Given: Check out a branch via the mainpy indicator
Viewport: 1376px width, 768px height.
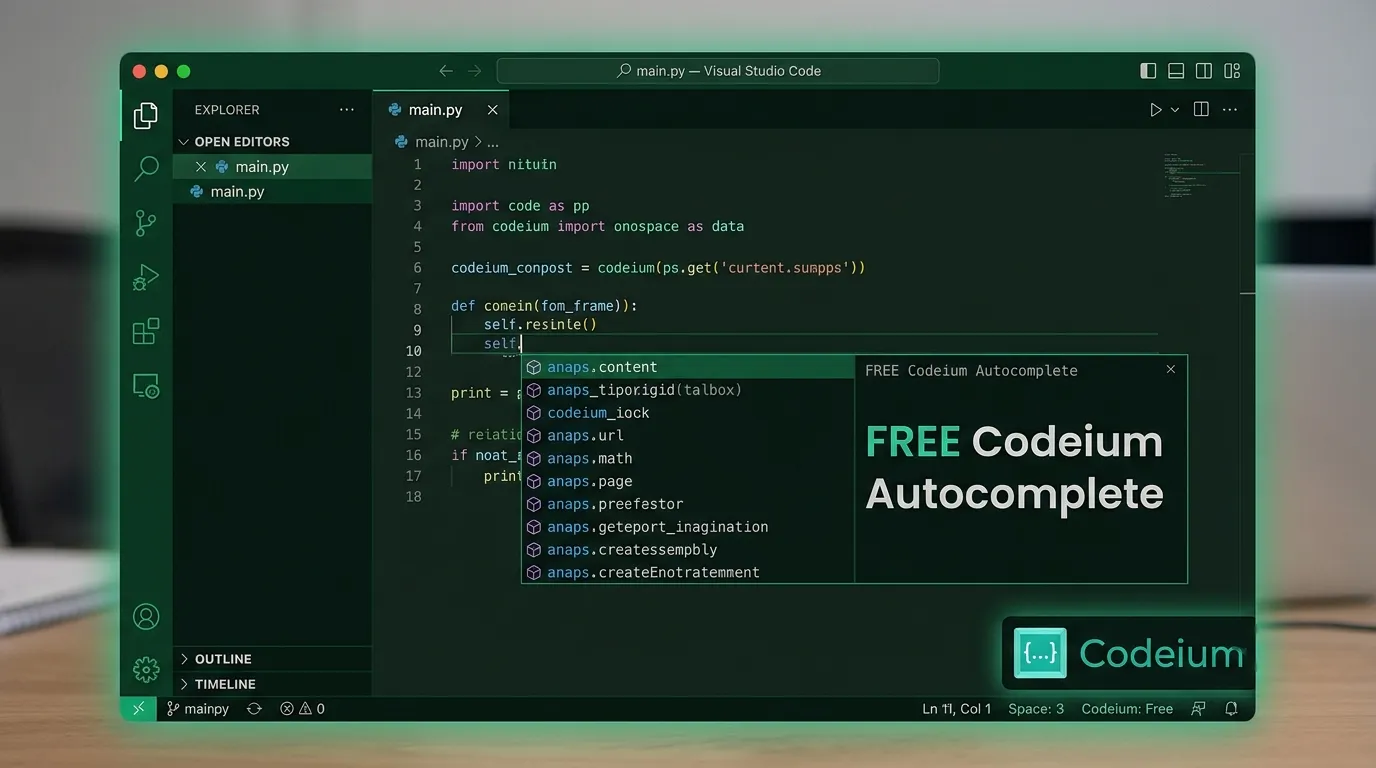Looking at the screenshot, I should point(198,709).
